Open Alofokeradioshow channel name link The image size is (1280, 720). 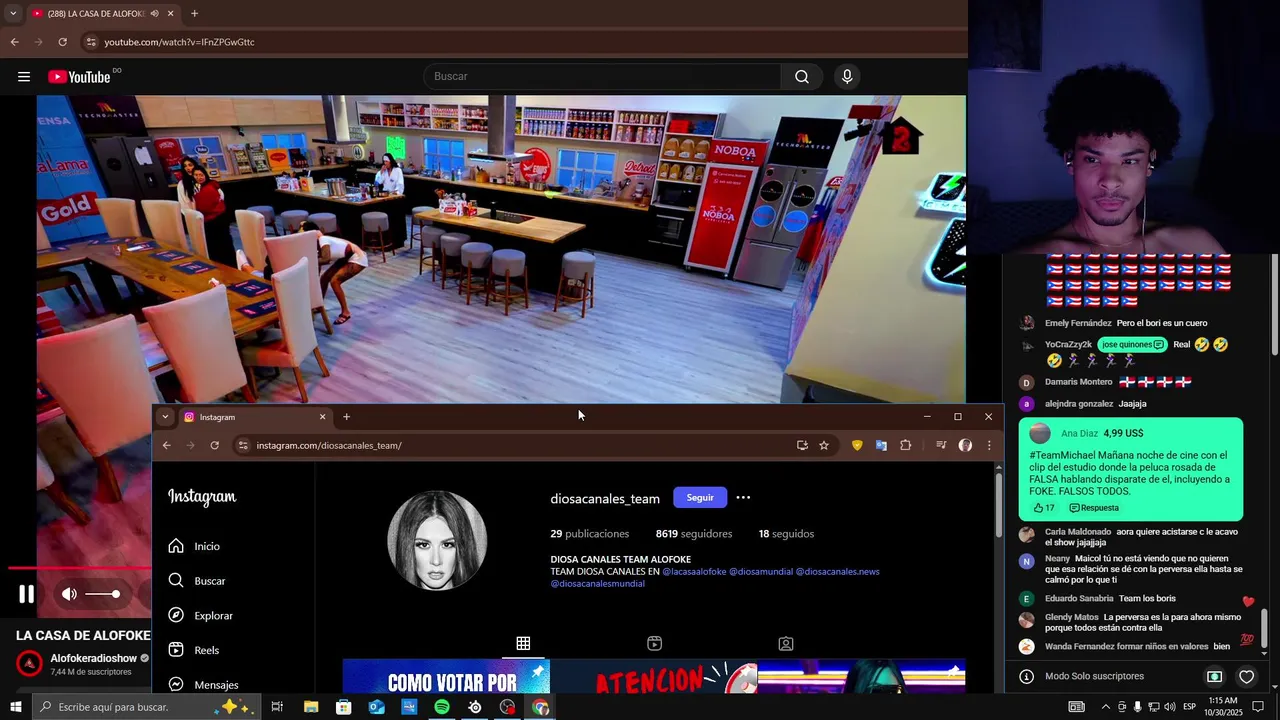click(93, 658)
